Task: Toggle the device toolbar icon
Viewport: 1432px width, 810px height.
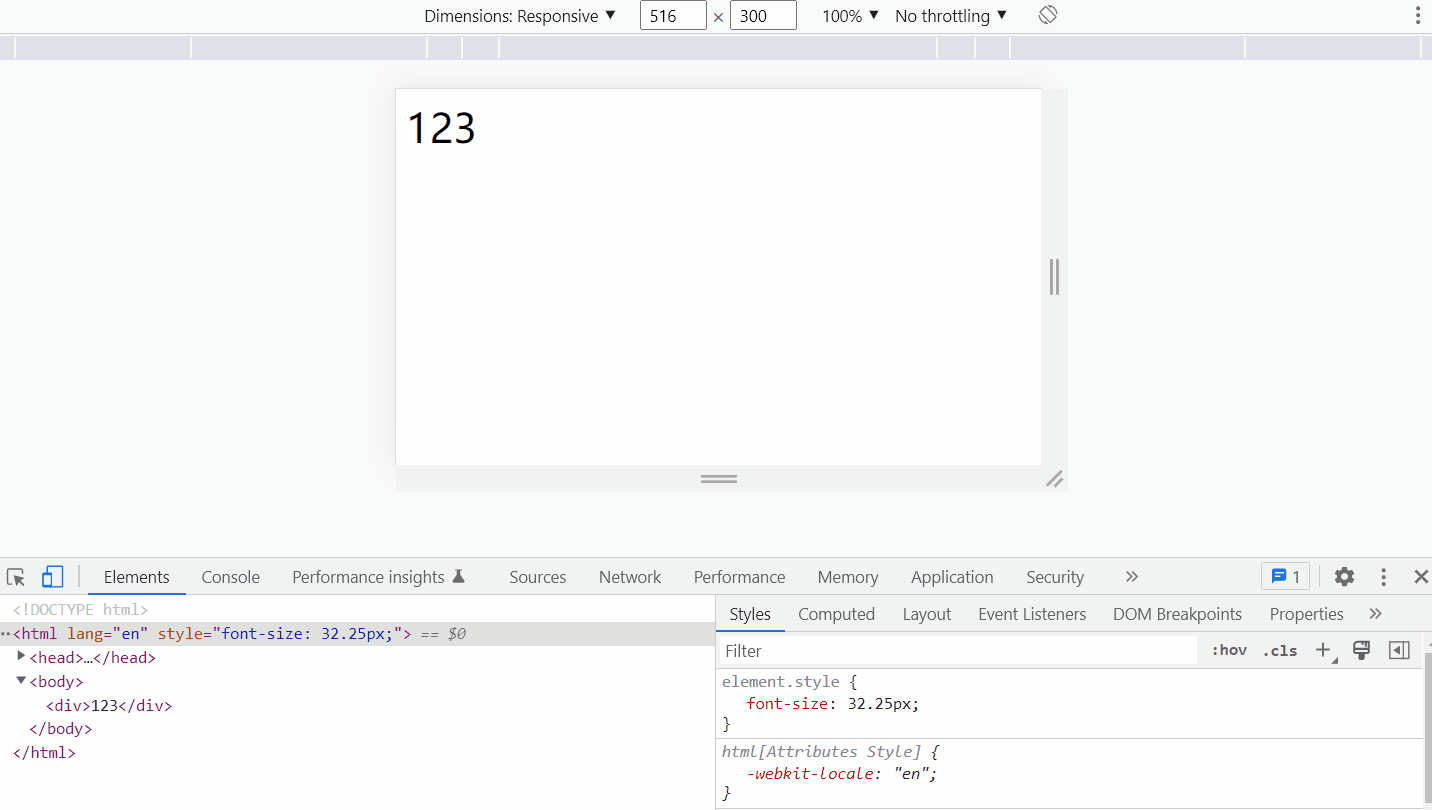Action: (52, 577)
